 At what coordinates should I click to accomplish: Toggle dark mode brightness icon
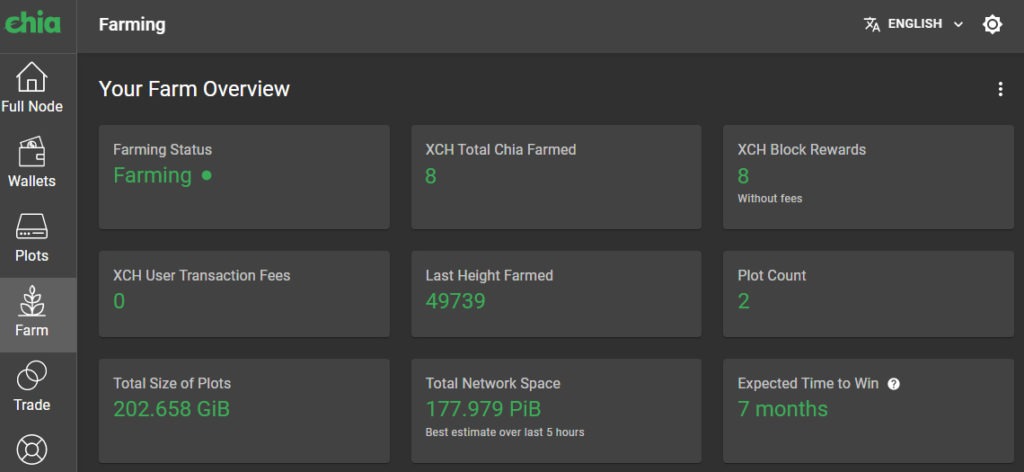(x=992, y=24)
